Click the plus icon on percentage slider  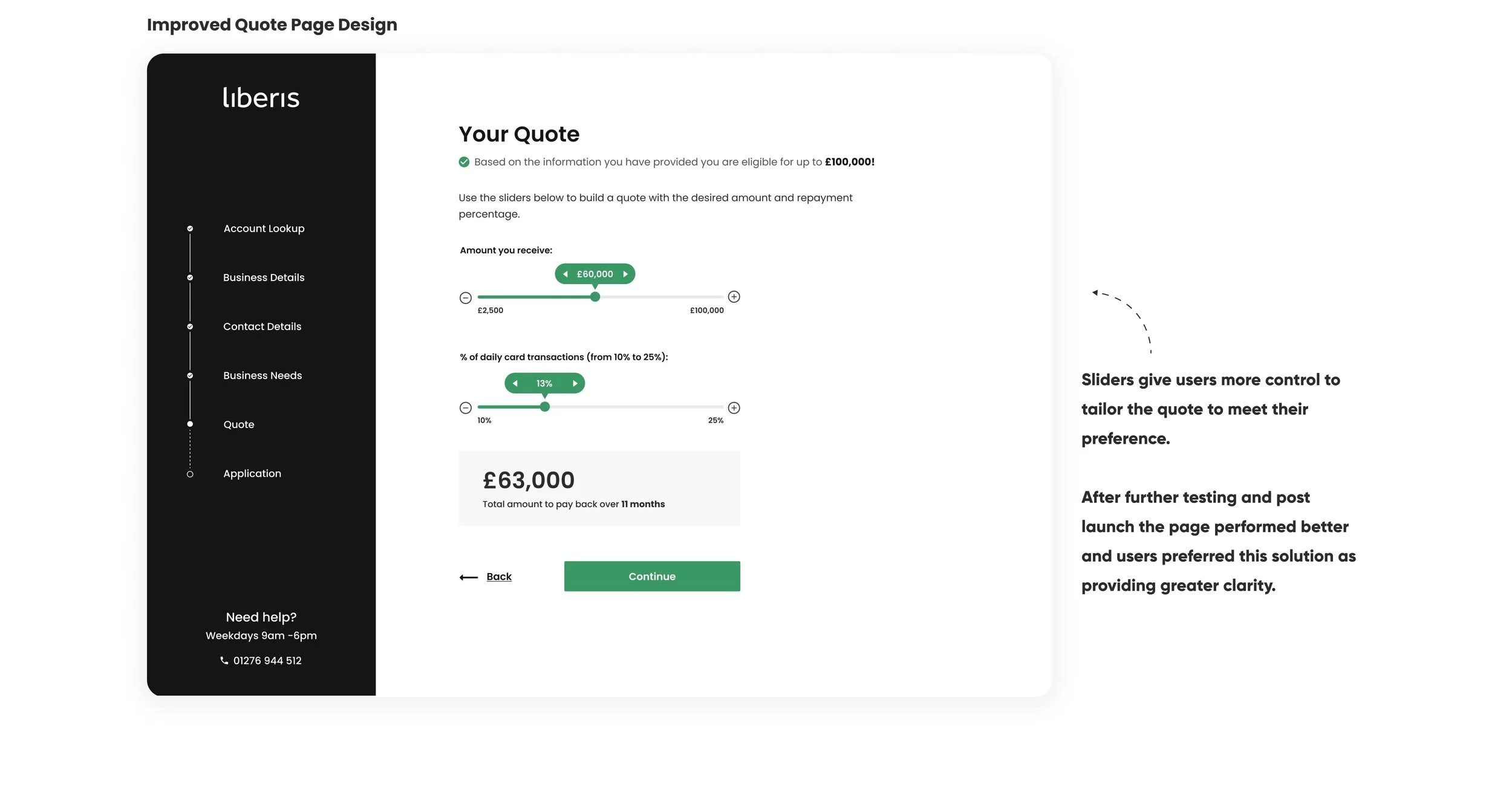(734, 408)
